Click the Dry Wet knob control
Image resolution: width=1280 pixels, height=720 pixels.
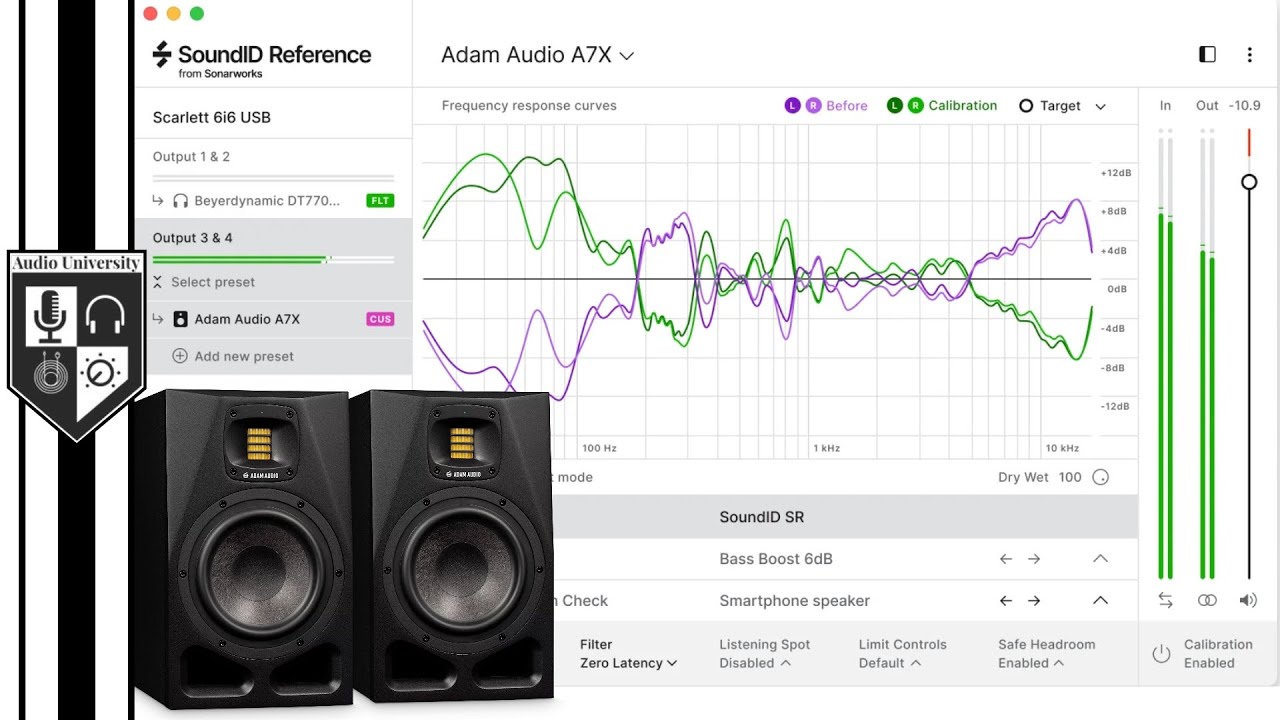click(x=1100, y=477)
